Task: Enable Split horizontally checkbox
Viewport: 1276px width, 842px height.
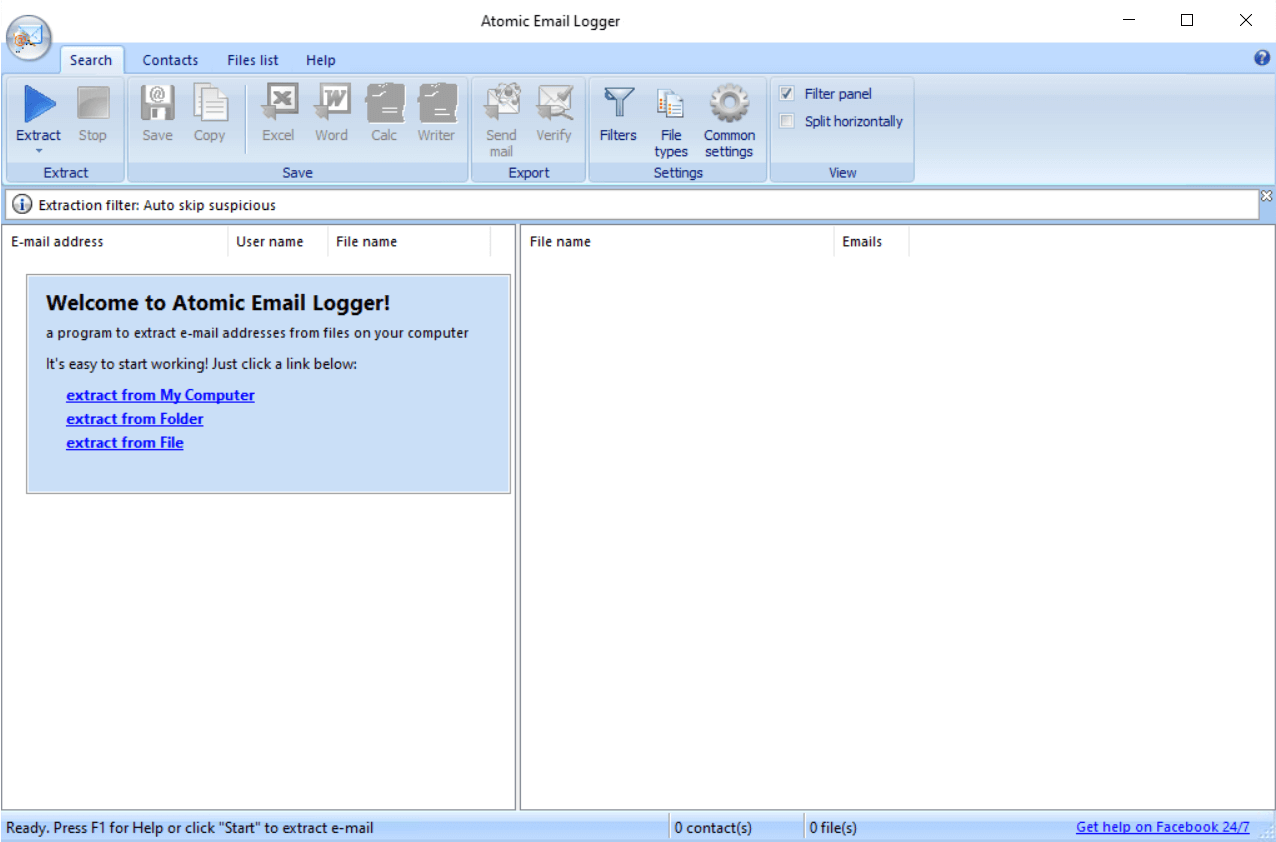Action: [x=787, y=122]
